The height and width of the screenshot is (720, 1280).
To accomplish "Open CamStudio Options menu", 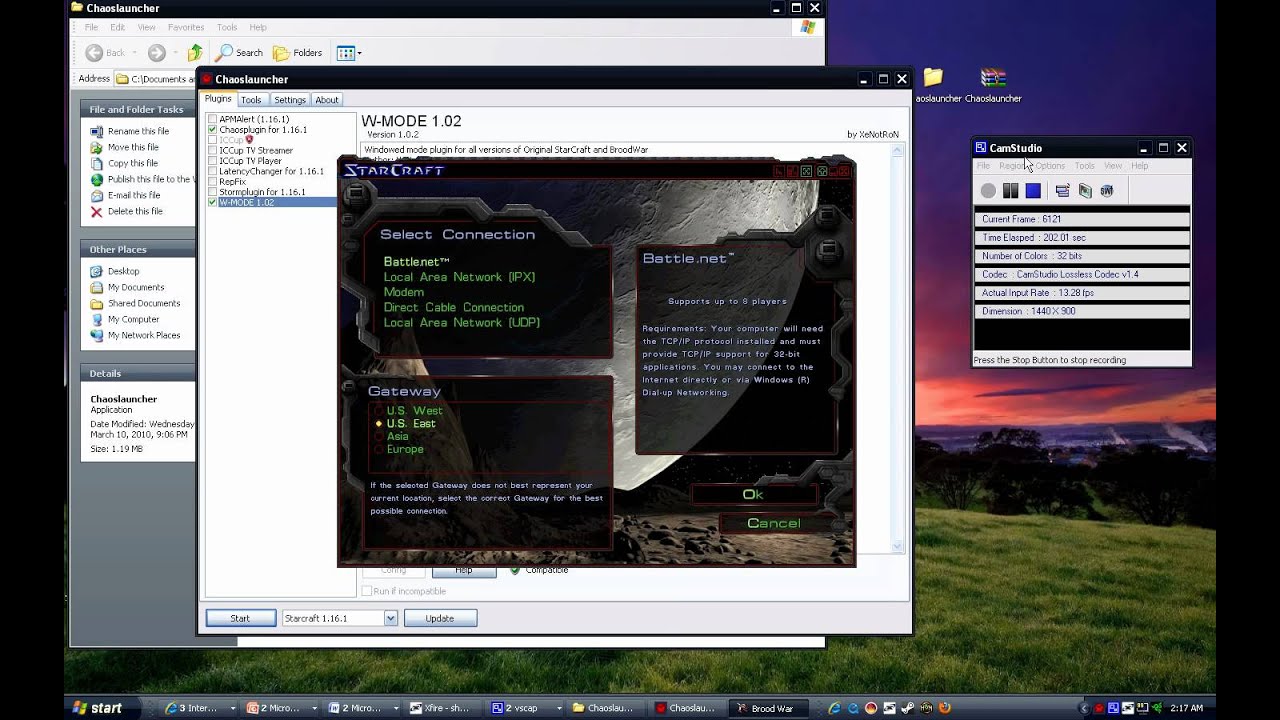I will tap(1050, 166).
